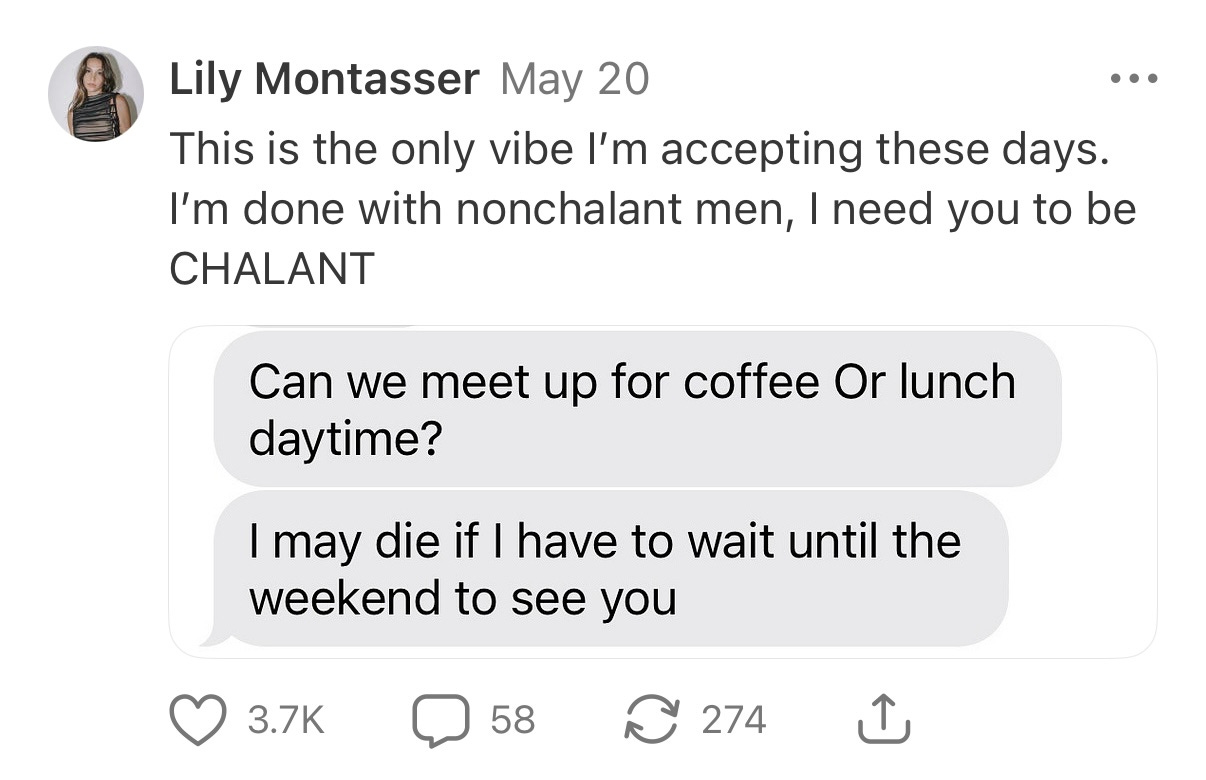Click the "This is the only vibe" caption line
The width and height of the screenshot is (1206, 780).
click(640, 151)
